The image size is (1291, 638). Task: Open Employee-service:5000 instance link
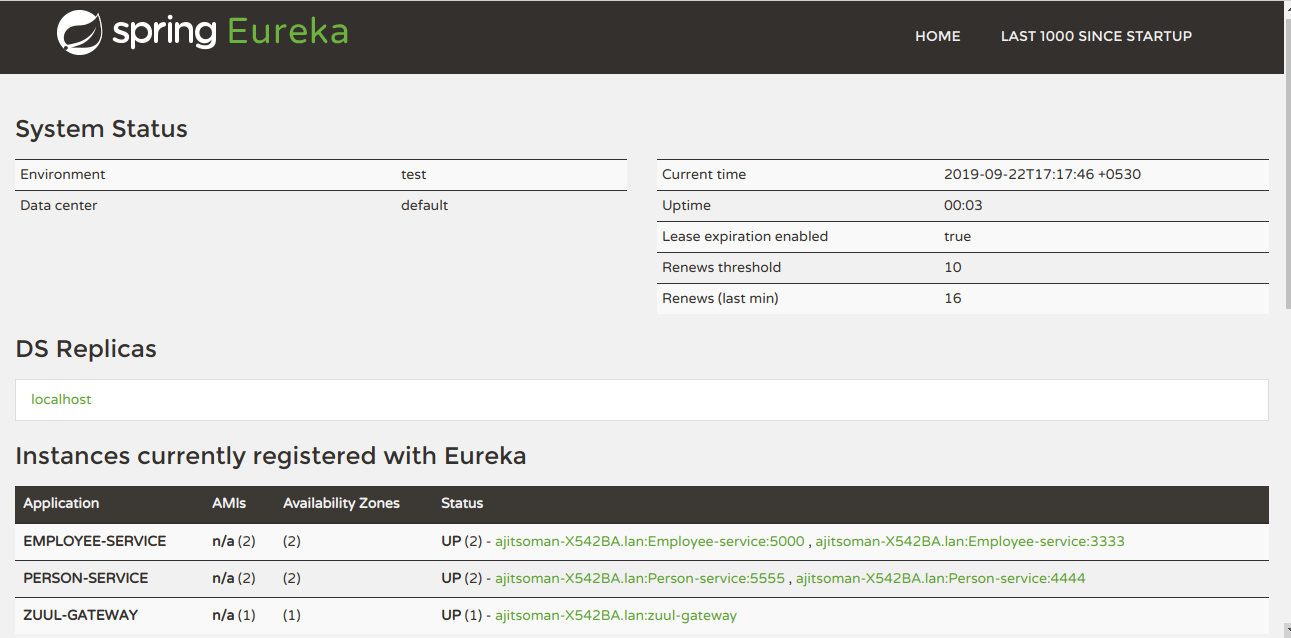tap(650, 541)
